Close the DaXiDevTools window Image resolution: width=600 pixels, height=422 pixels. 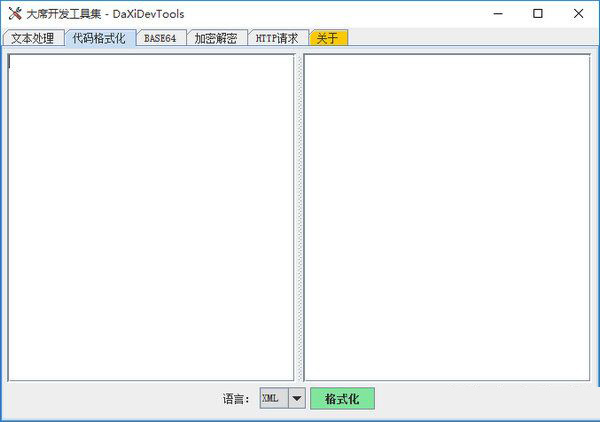(578, 14)
